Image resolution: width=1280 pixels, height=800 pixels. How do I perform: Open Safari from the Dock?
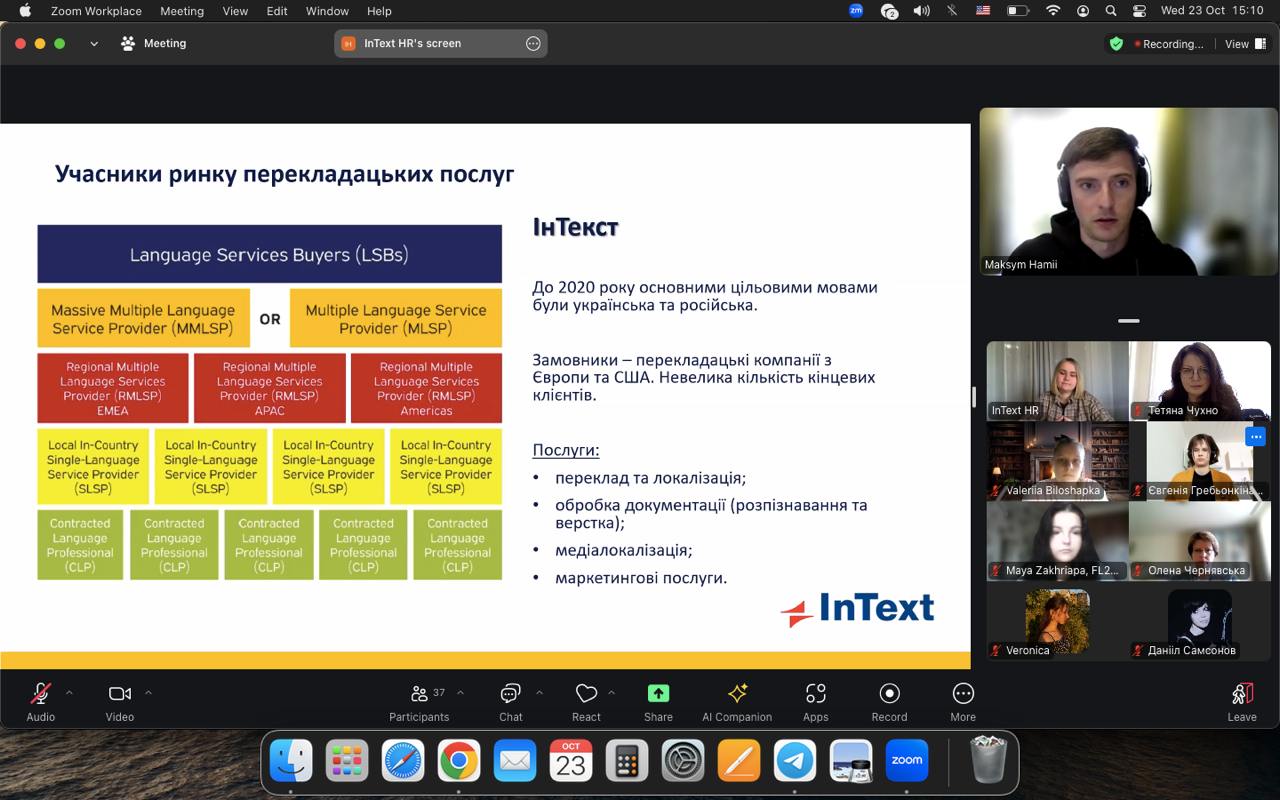tap(403, 762)
